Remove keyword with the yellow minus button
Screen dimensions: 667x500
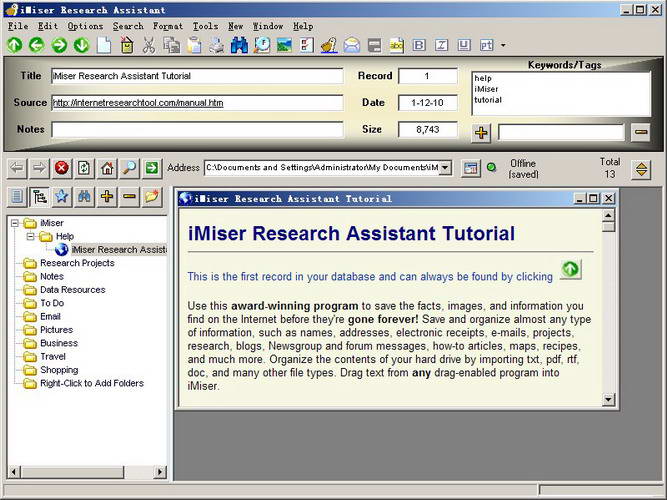tap(641, 132)
